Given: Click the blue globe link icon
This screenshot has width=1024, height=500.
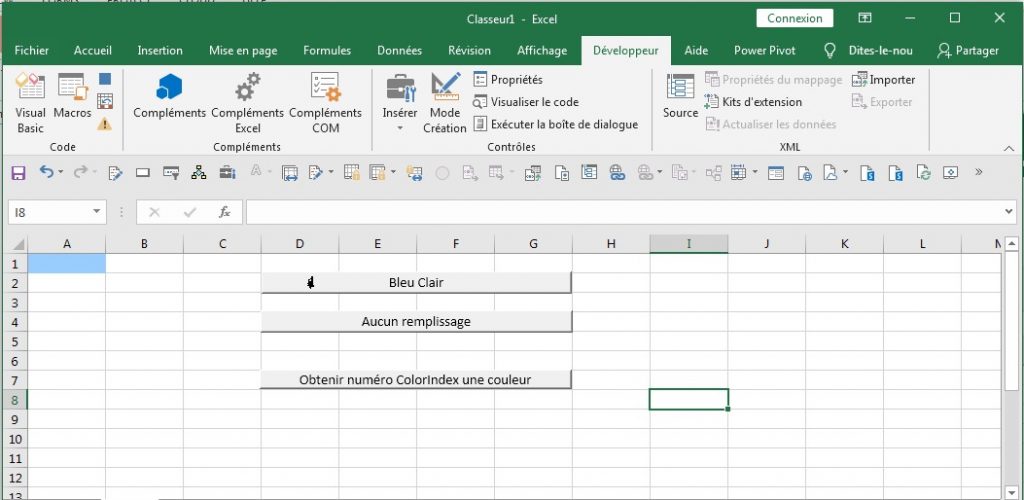Looking at the screenshot, I should (616, 173).
